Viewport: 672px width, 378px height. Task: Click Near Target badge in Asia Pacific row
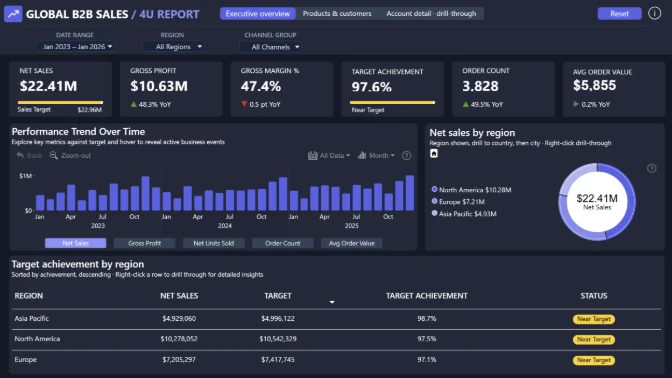point(594,319)
